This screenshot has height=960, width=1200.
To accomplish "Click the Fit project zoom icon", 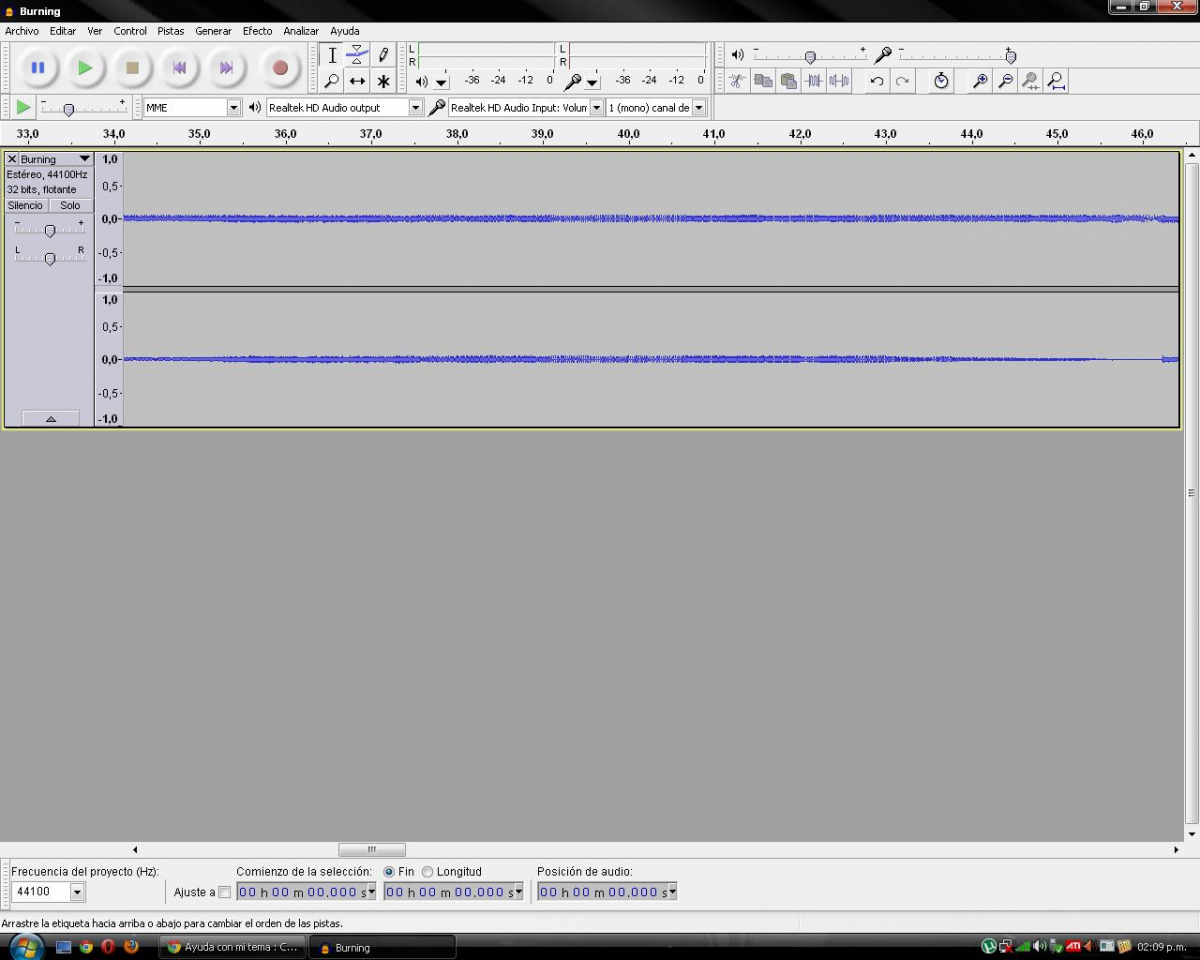I will point(1056,81).
